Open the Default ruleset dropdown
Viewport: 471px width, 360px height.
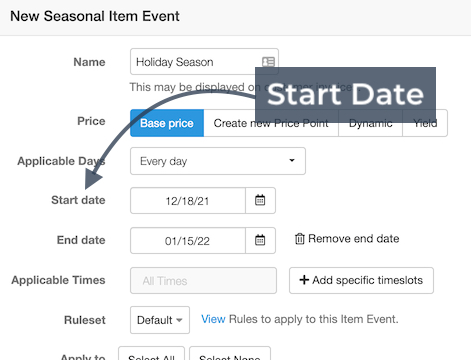click(x=160, y=320)
